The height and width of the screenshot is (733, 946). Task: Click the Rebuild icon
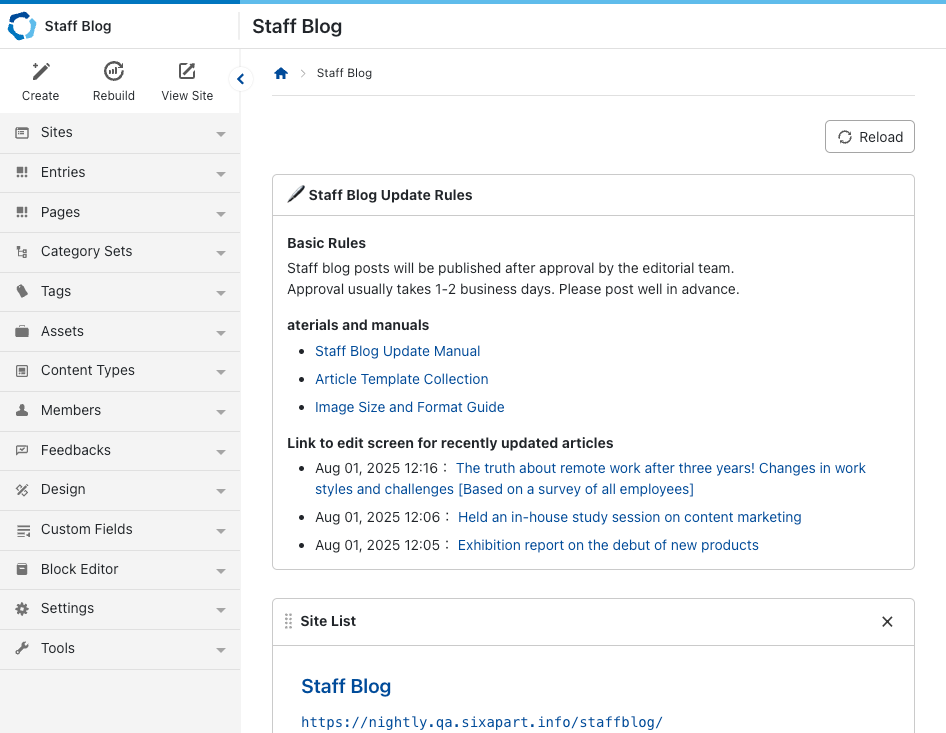coord(114,71)
